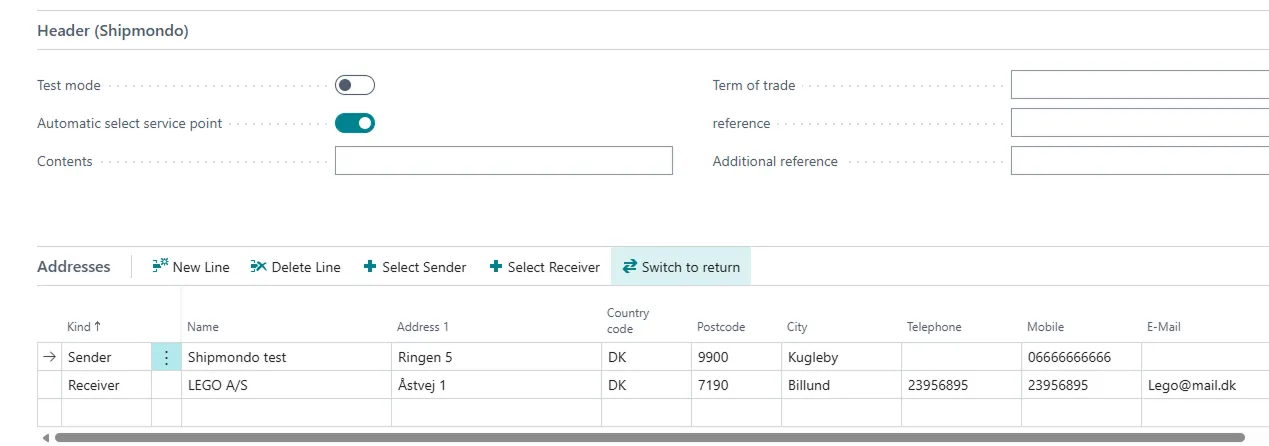Click the Postcode column header
Viewport: 1269px width, 446px height.
point(720,327)
